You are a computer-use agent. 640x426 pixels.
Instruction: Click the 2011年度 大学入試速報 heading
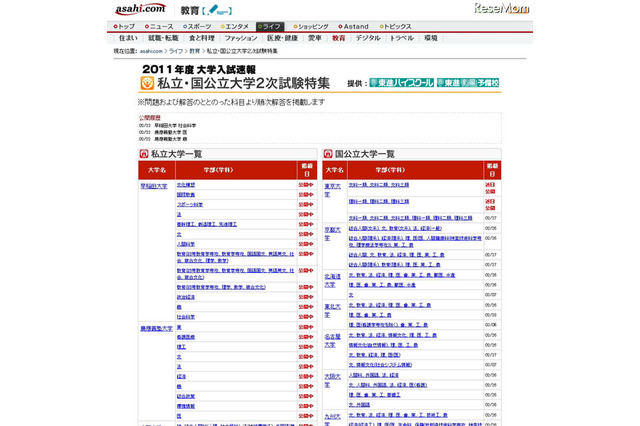199,69
